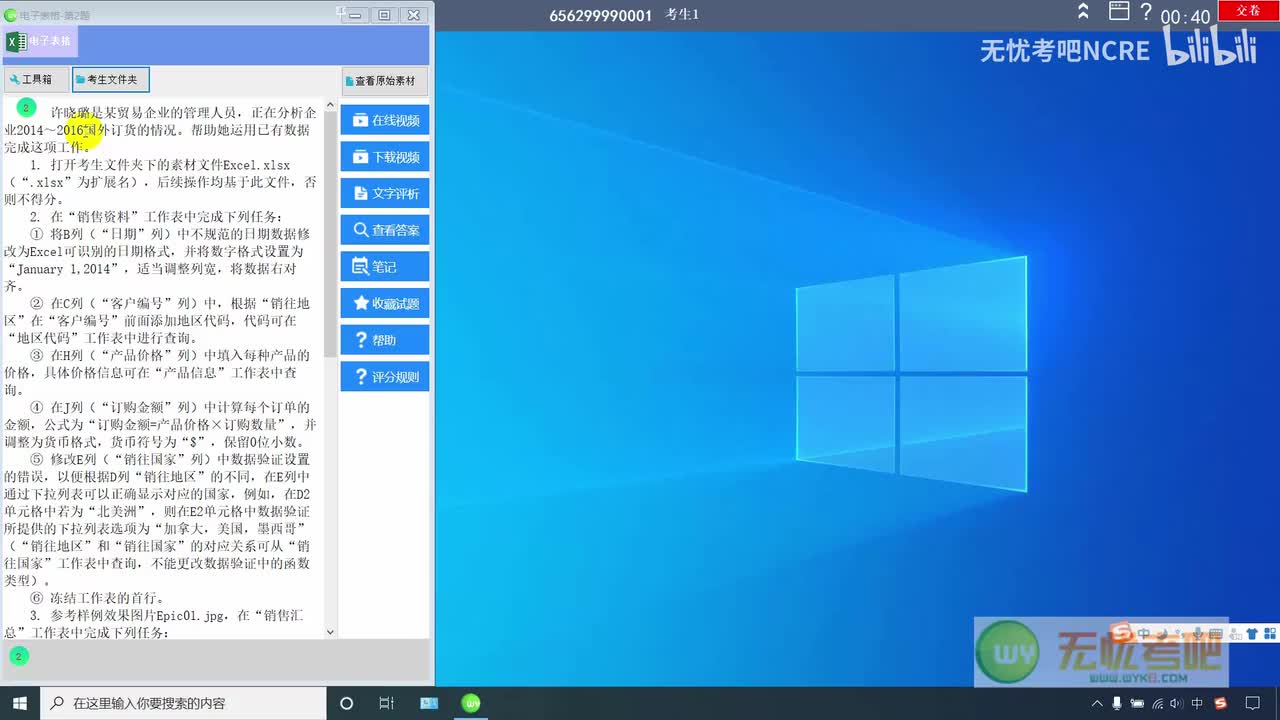Click the taskbar search box
The height and width of the screenshot is (720, 1280).
tap(183, 703)
